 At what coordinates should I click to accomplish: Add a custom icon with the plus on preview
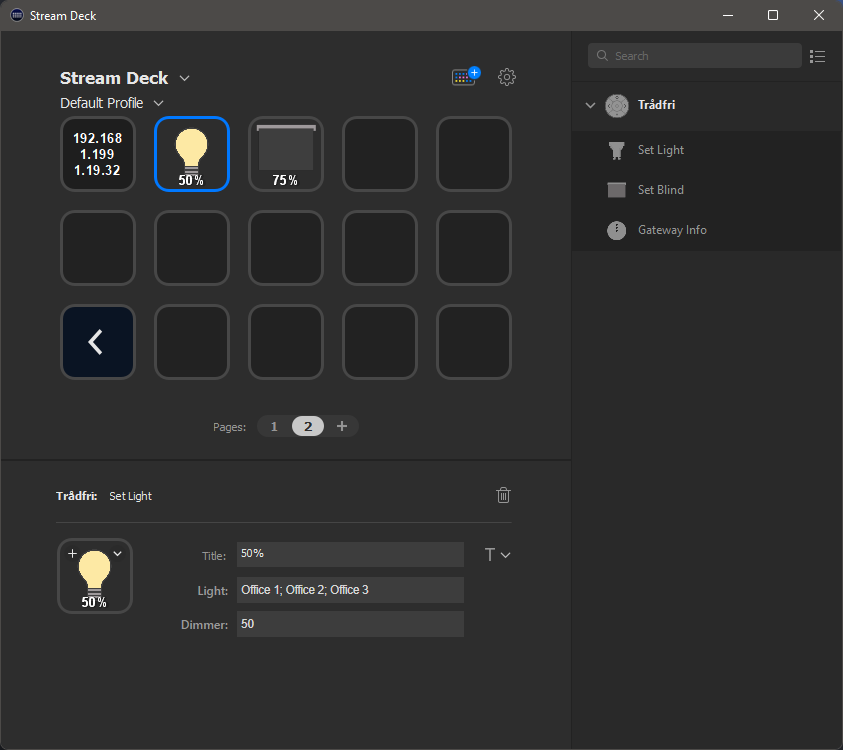[x=73, y=553]
